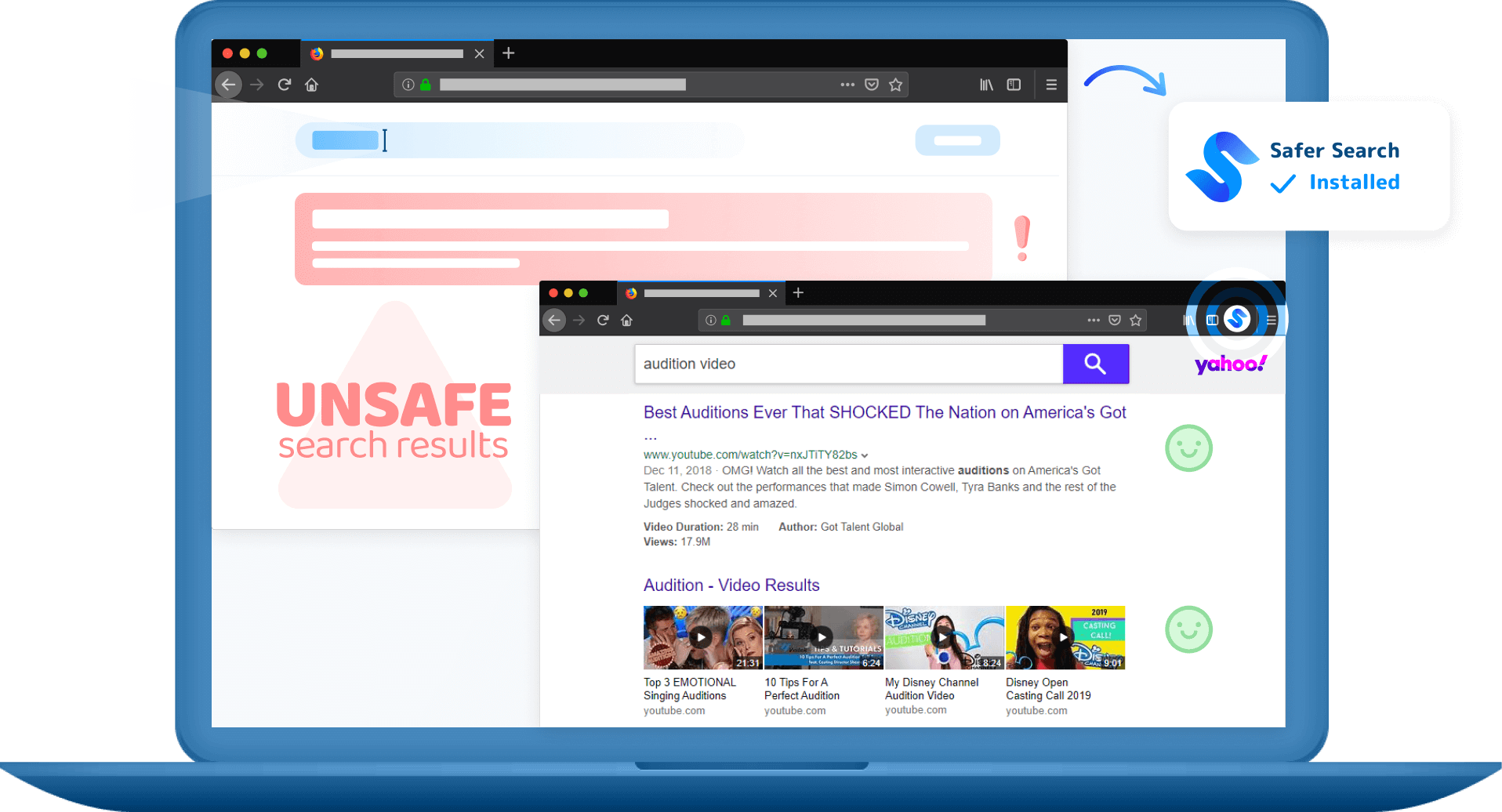Save to Pocket in the Yahoo browser window
Screen dimensions: 1502x812
click(x=1115, y=320)
